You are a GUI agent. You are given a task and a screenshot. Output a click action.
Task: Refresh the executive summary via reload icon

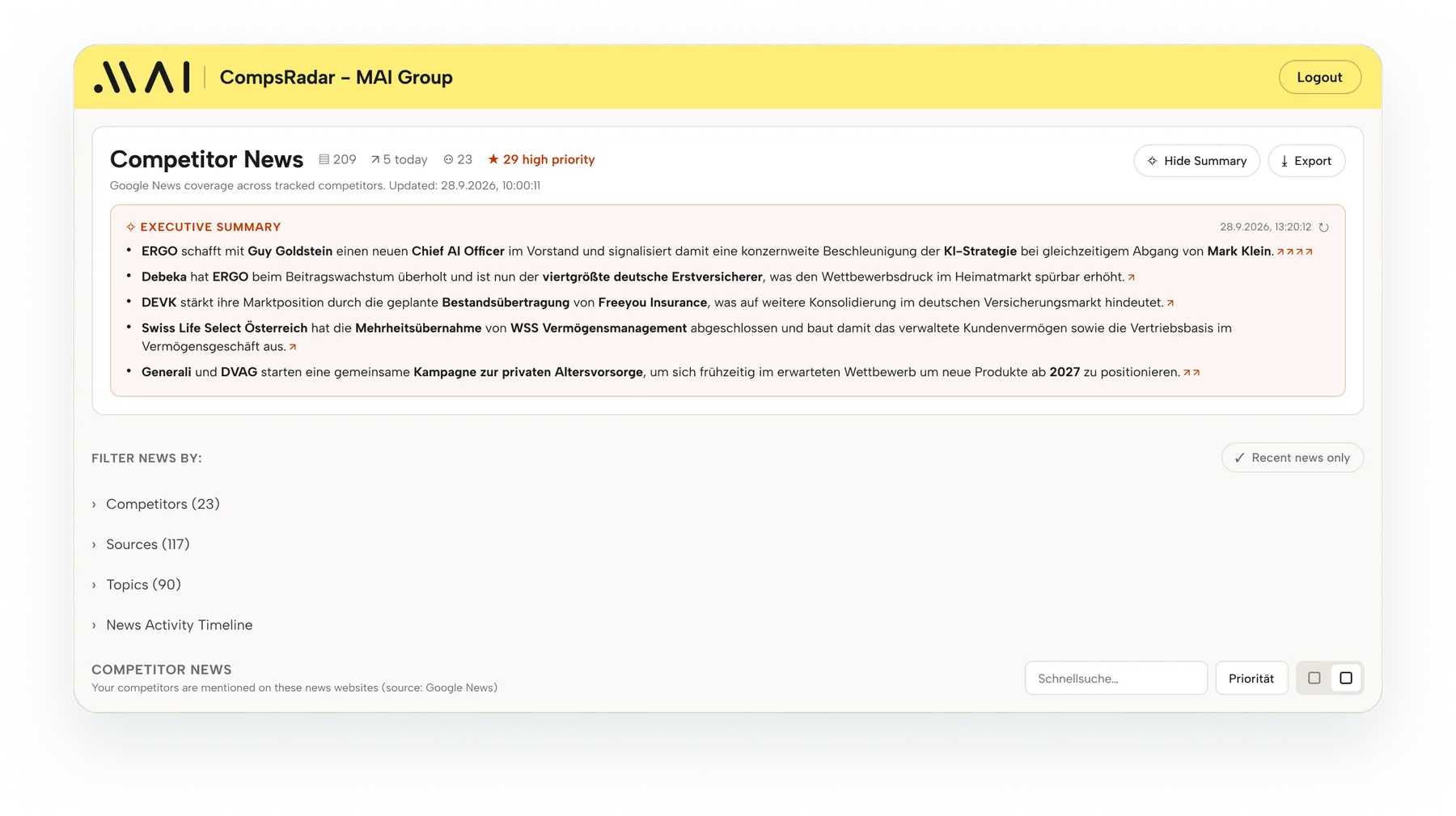point(1323,227)
